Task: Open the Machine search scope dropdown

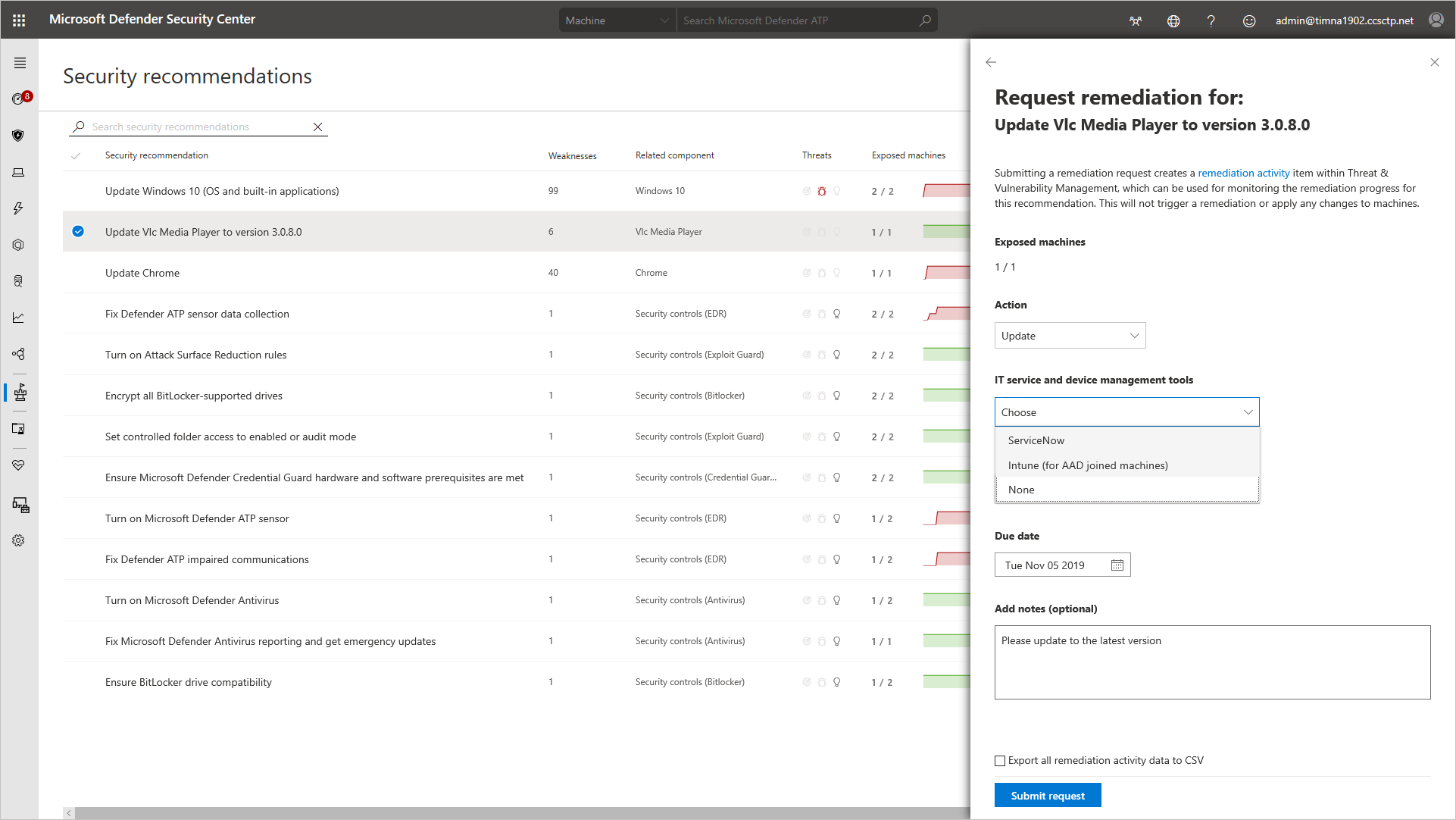Action: (616, 20)
